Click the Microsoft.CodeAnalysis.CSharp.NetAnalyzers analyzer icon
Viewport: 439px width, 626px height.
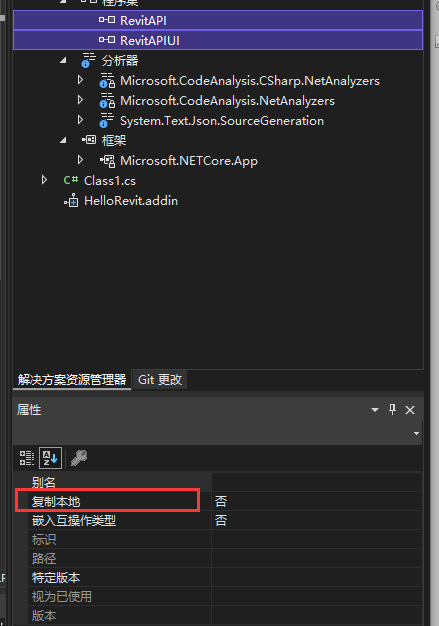pyautogui.click(x=107, y=80)
